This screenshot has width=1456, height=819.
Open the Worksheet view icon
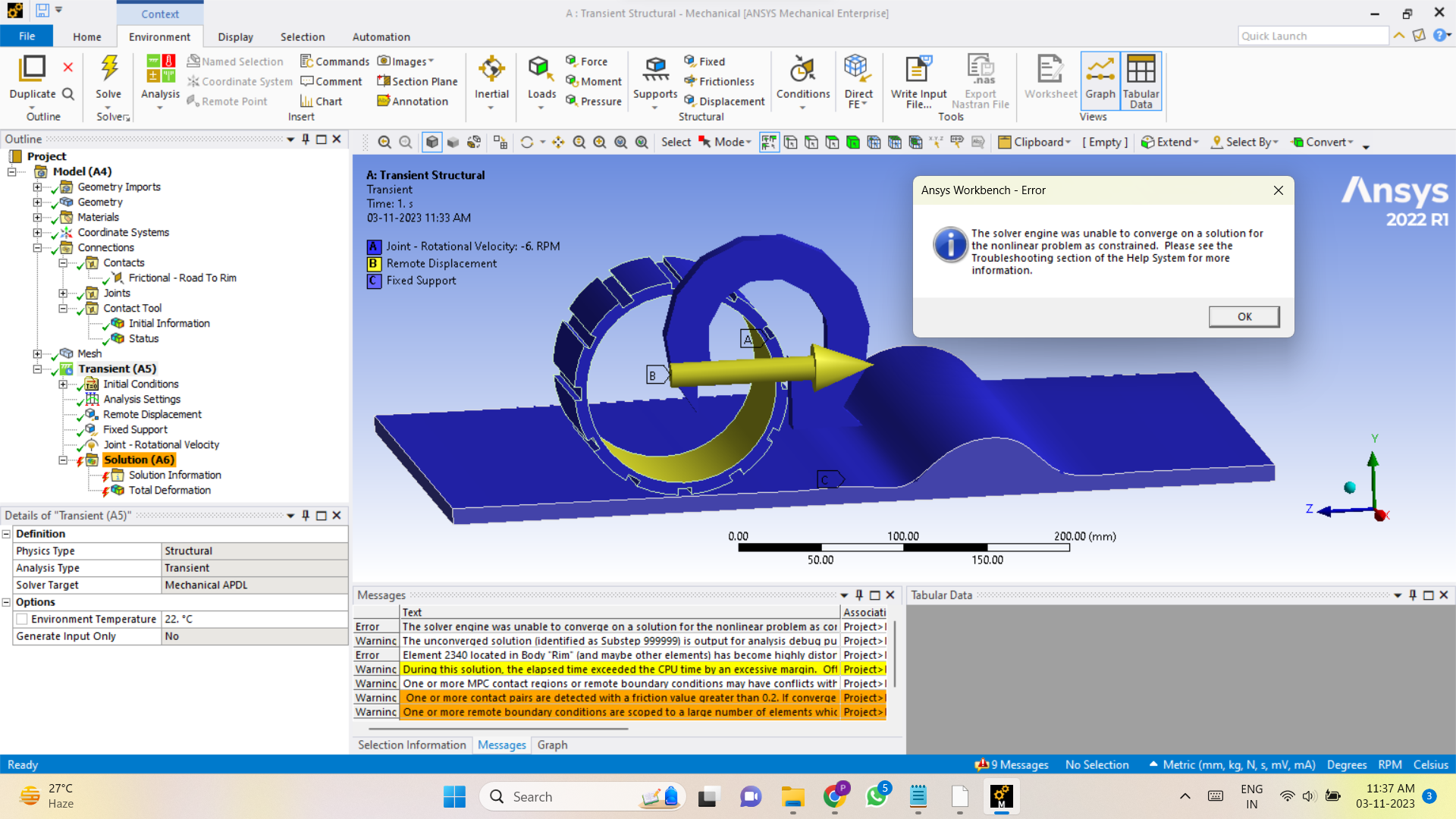[x=1050, y=68]
